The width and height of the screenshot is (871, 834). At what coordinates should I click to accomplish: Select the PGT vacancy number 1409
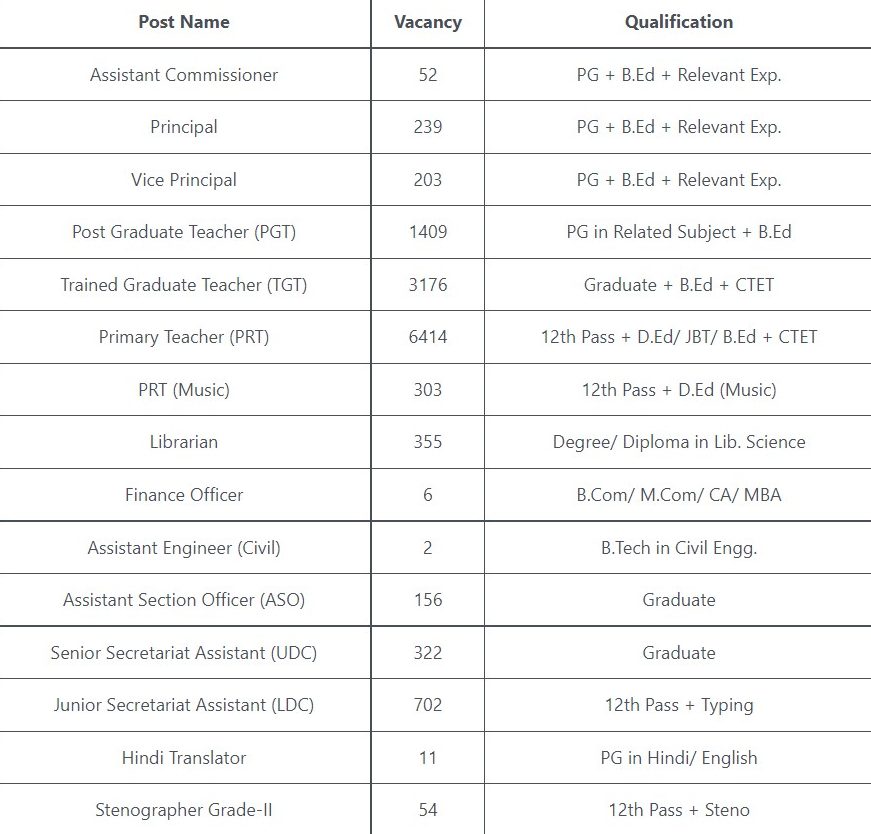coord(428,232)
